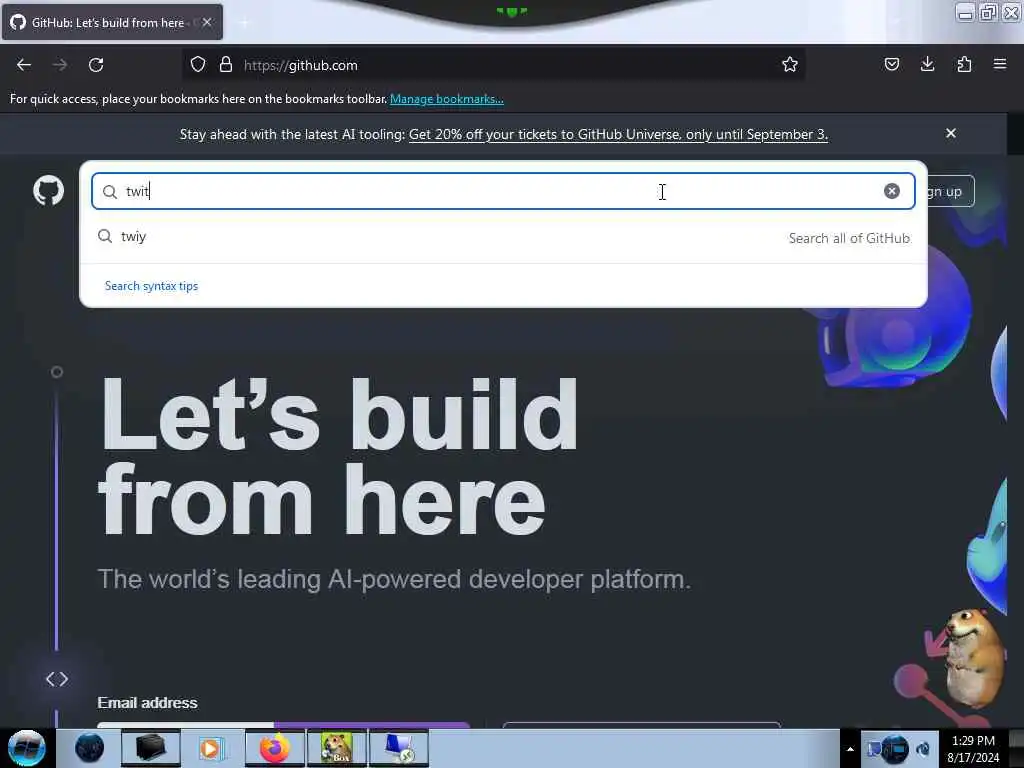
Task: Open the Firefox taskbar icon
Action: click(275, 748)
